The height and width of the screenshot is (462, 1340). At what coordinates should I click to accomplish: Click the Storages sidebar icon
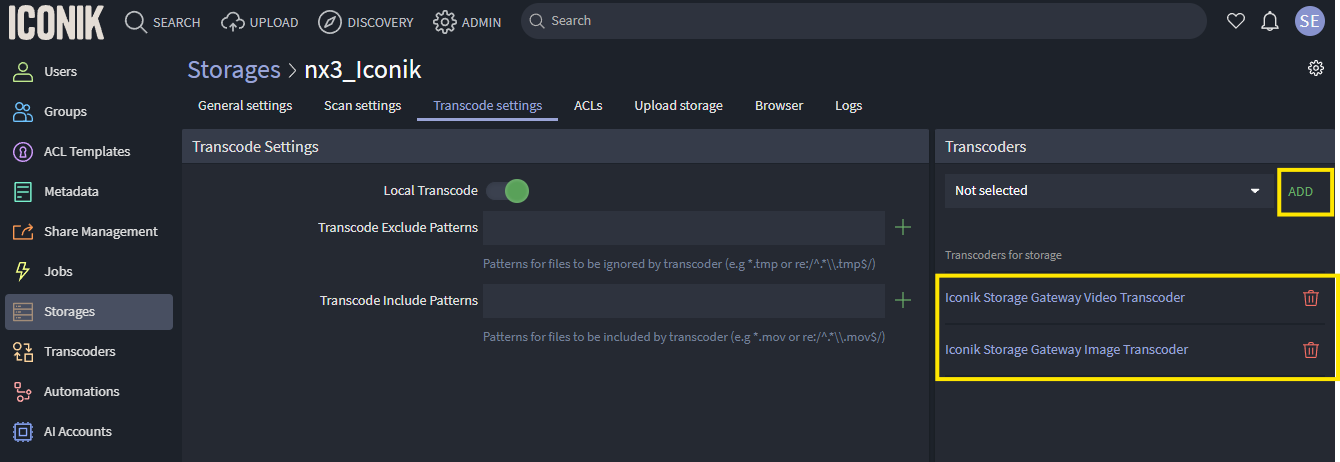pyautogui.click(x=22, y=311)
